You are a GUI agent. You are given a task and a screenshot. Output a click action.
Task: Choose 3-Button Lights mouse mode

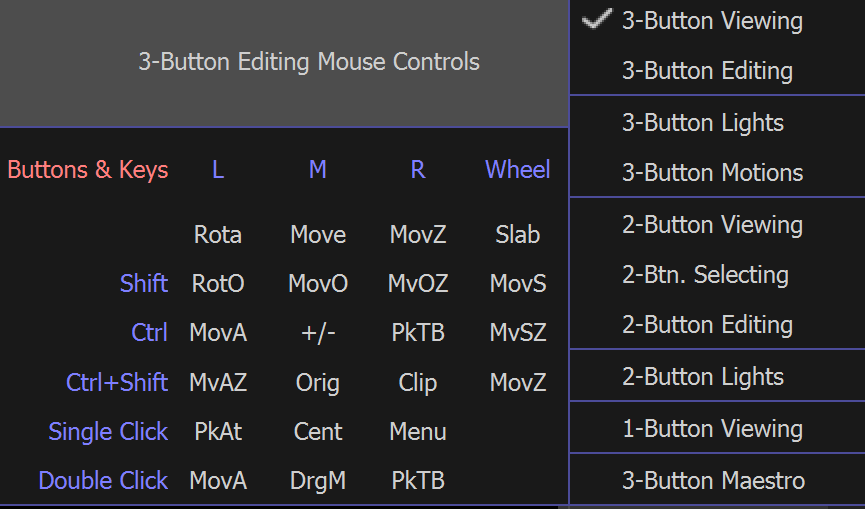702,123
